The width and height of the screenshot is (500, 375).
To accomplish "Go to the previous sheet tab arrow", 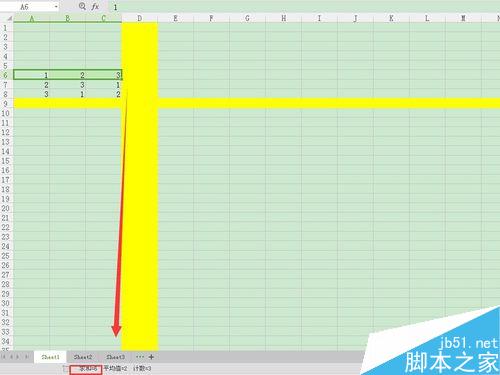I will (x=11, y=357).
